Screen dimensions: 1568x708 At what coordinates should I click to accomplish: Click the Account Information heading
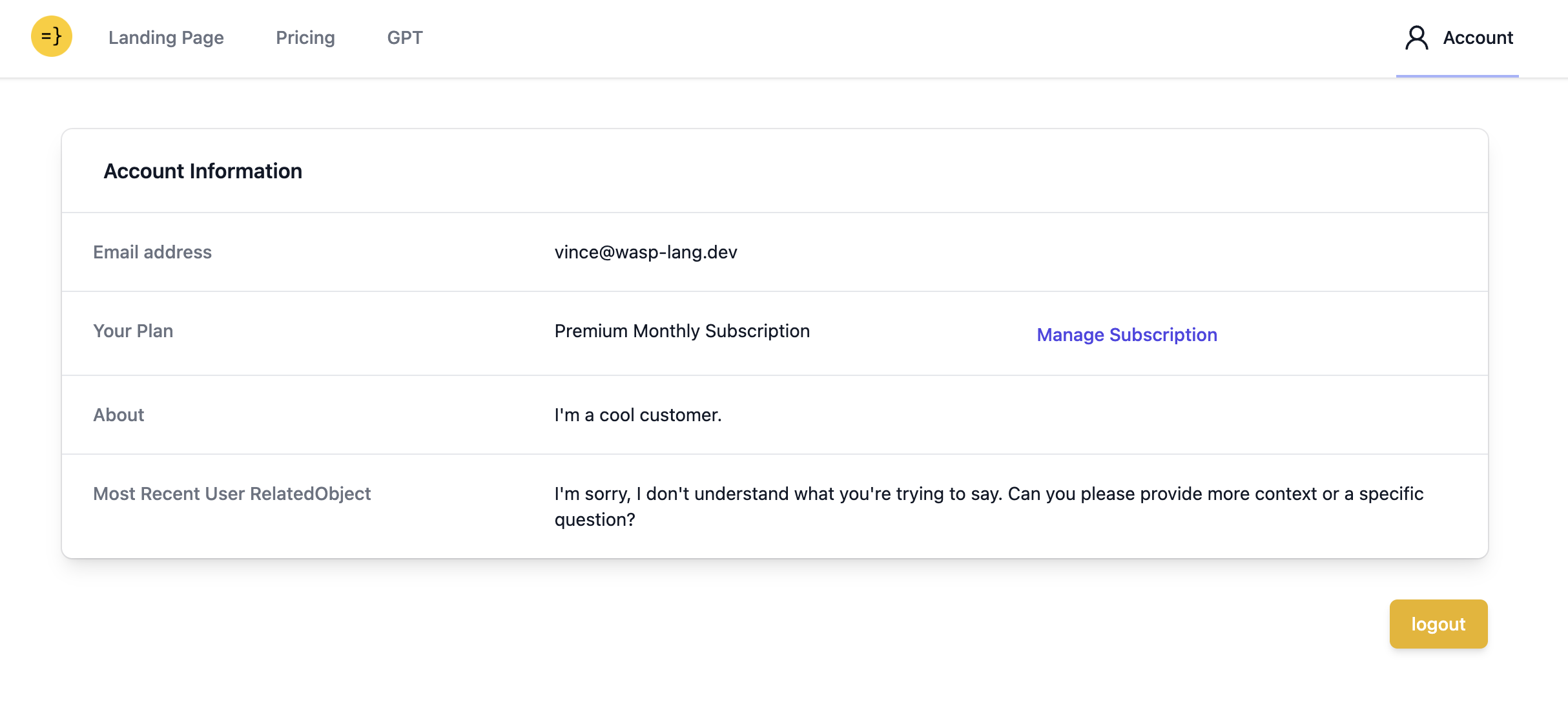[203, 171]
